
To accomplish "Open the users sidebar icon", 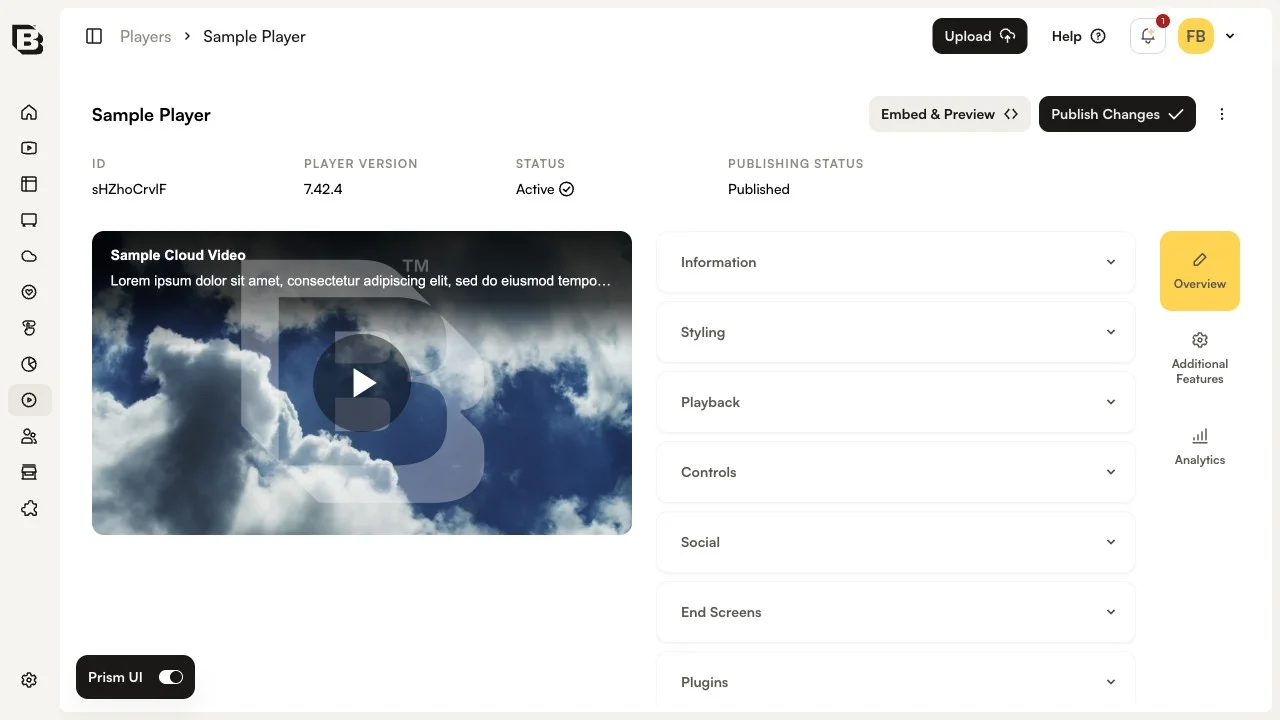I will pyautogui.click(x=29, y=436).
